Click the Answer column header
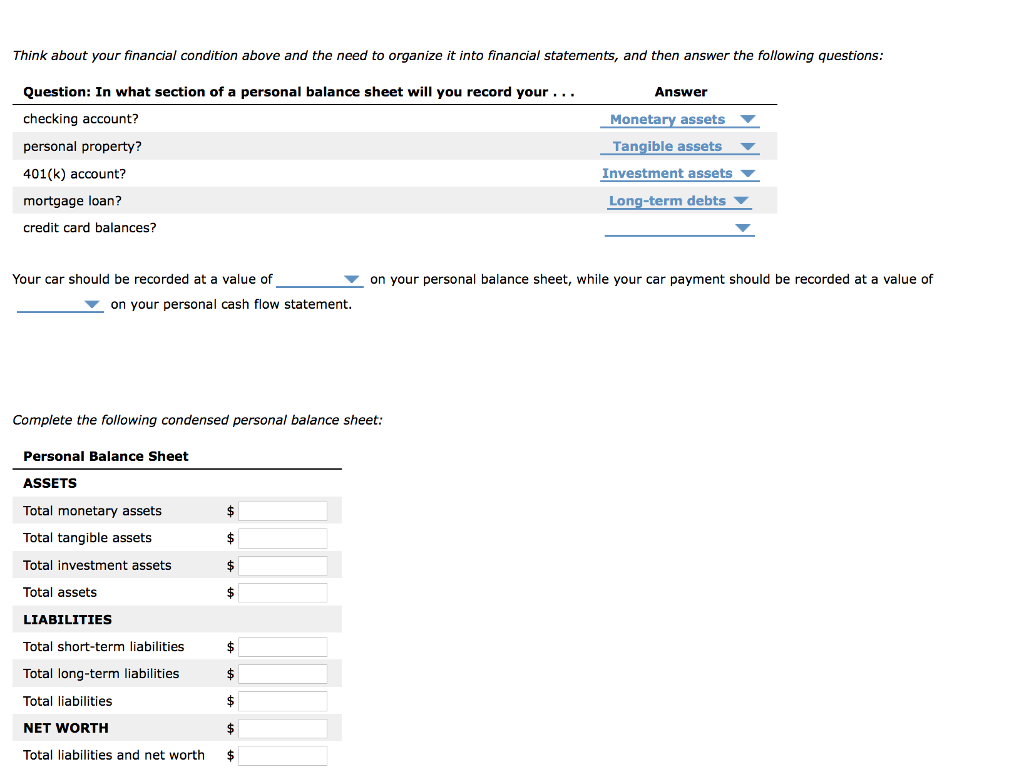The image size is (1024, 784). [681, 92]
